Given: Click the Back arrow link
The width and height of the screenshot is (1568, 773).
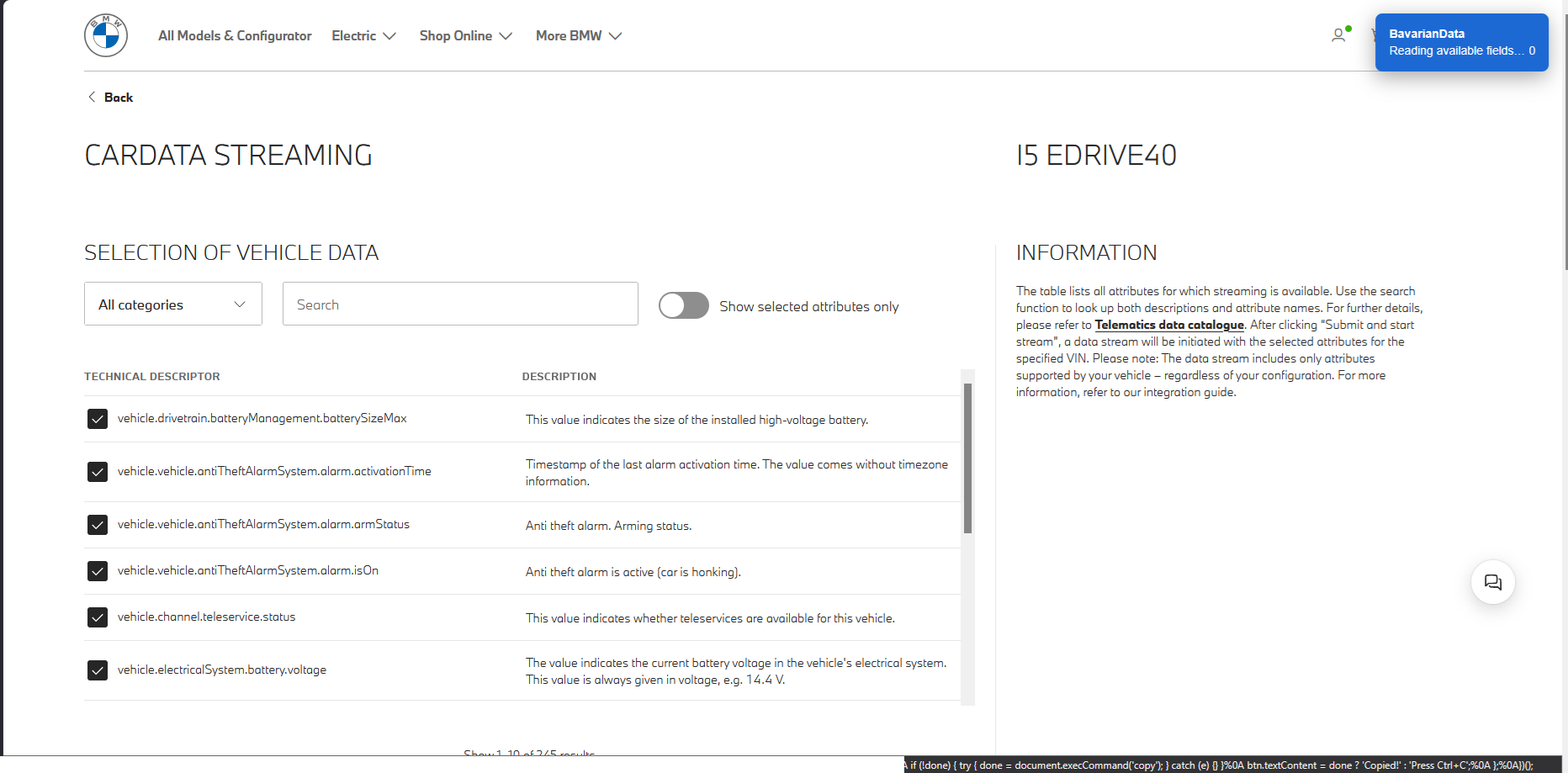Looking at the screenshot, I should tap(110, 98).
